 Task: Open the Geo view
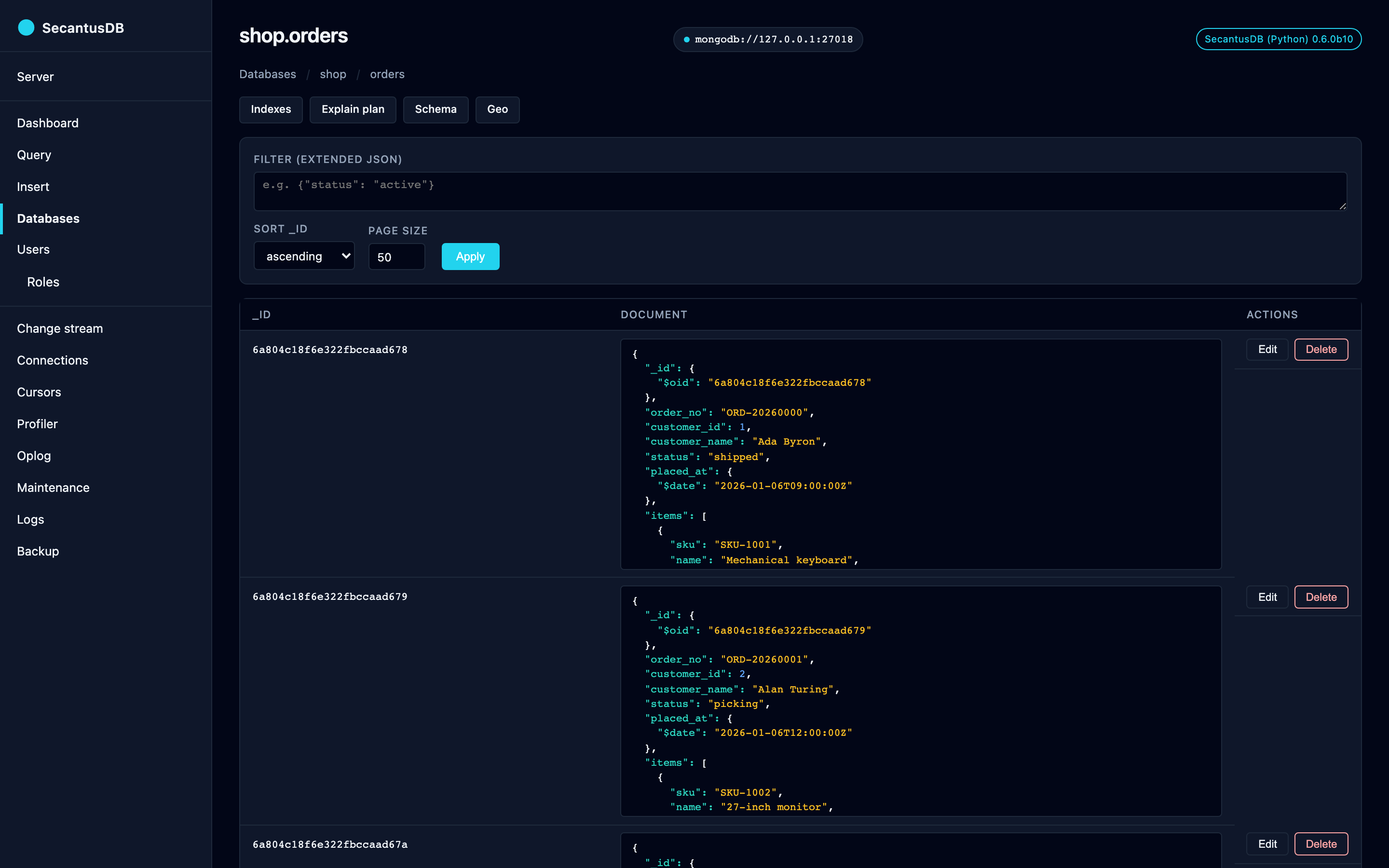tap(498, 109)
